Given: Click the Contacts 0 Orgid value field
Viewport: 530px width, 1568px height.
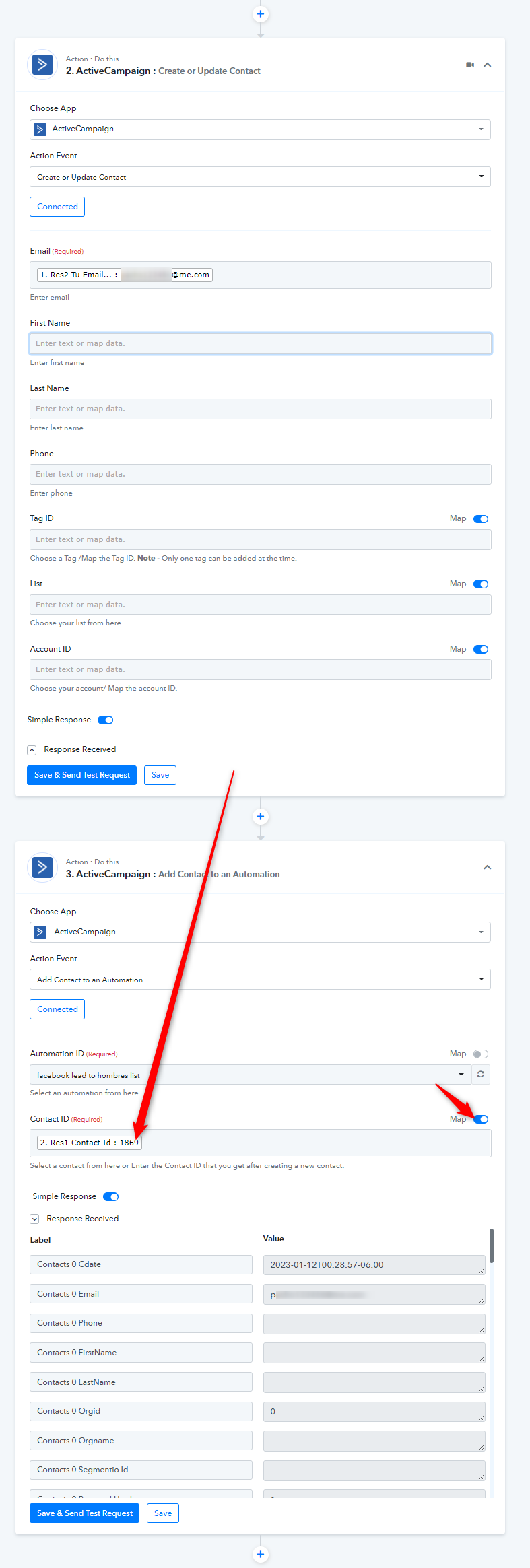Looking at the screenshot, I should tap(374, 1412).
